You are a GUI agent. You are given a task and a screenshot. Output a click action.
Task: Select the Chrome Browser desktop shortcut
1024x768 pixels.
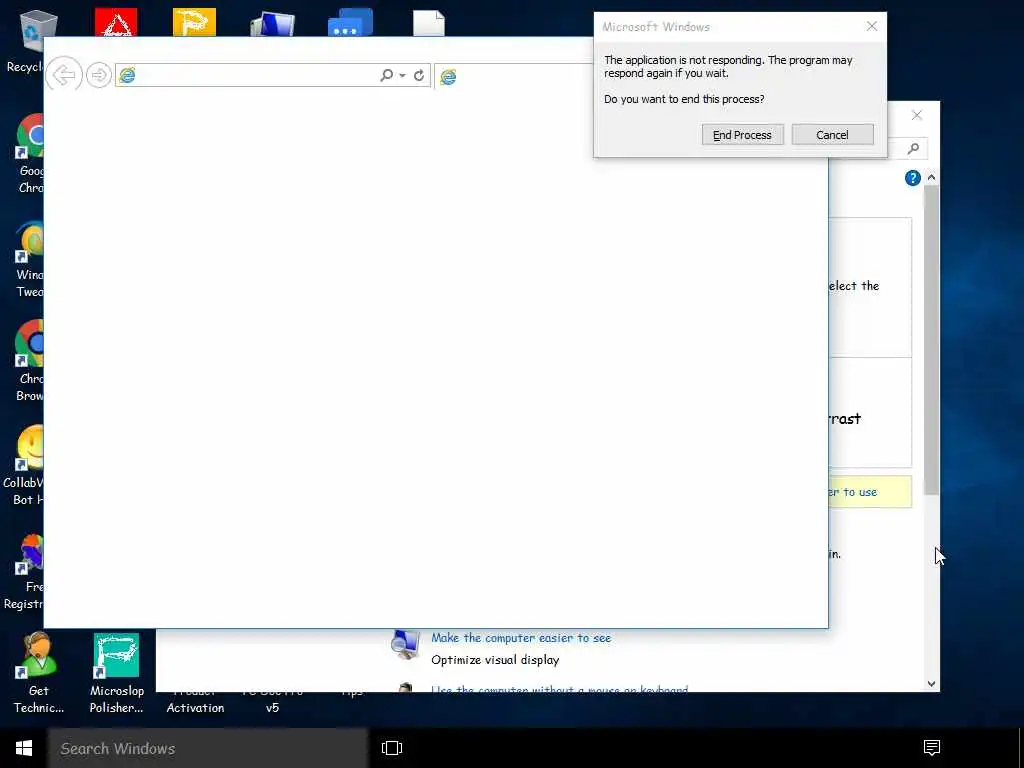pos(29,360)
